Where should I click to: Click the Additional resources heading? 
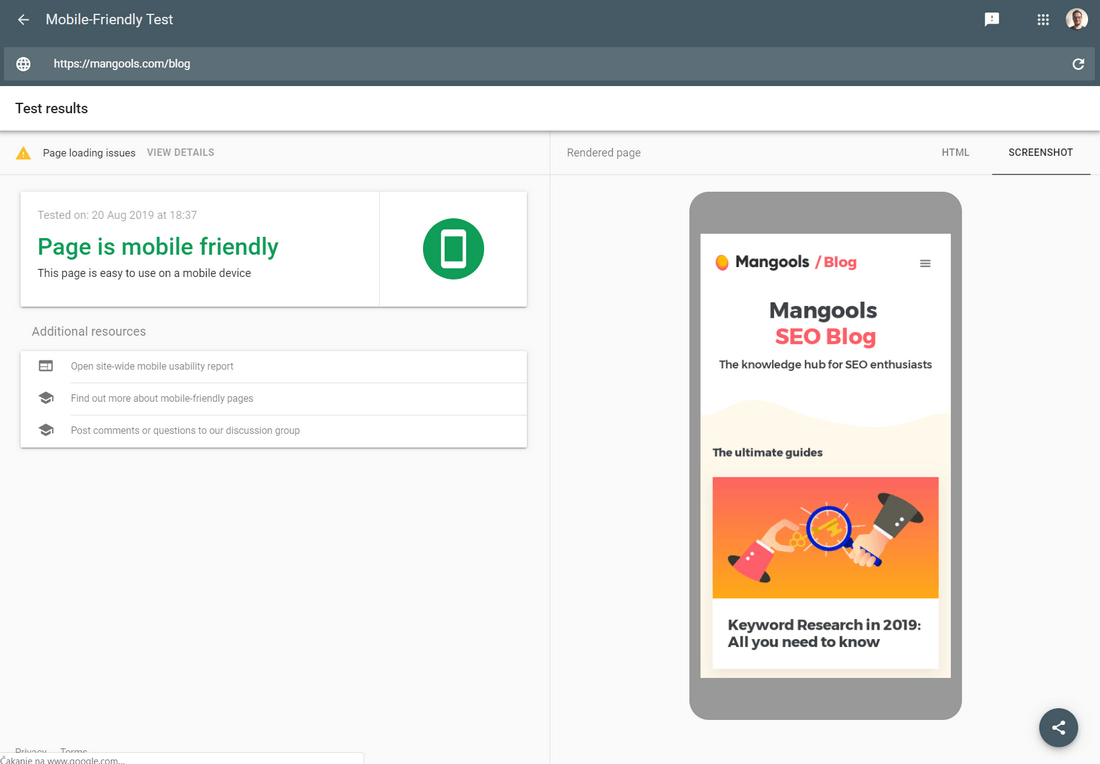coord(88,331)
